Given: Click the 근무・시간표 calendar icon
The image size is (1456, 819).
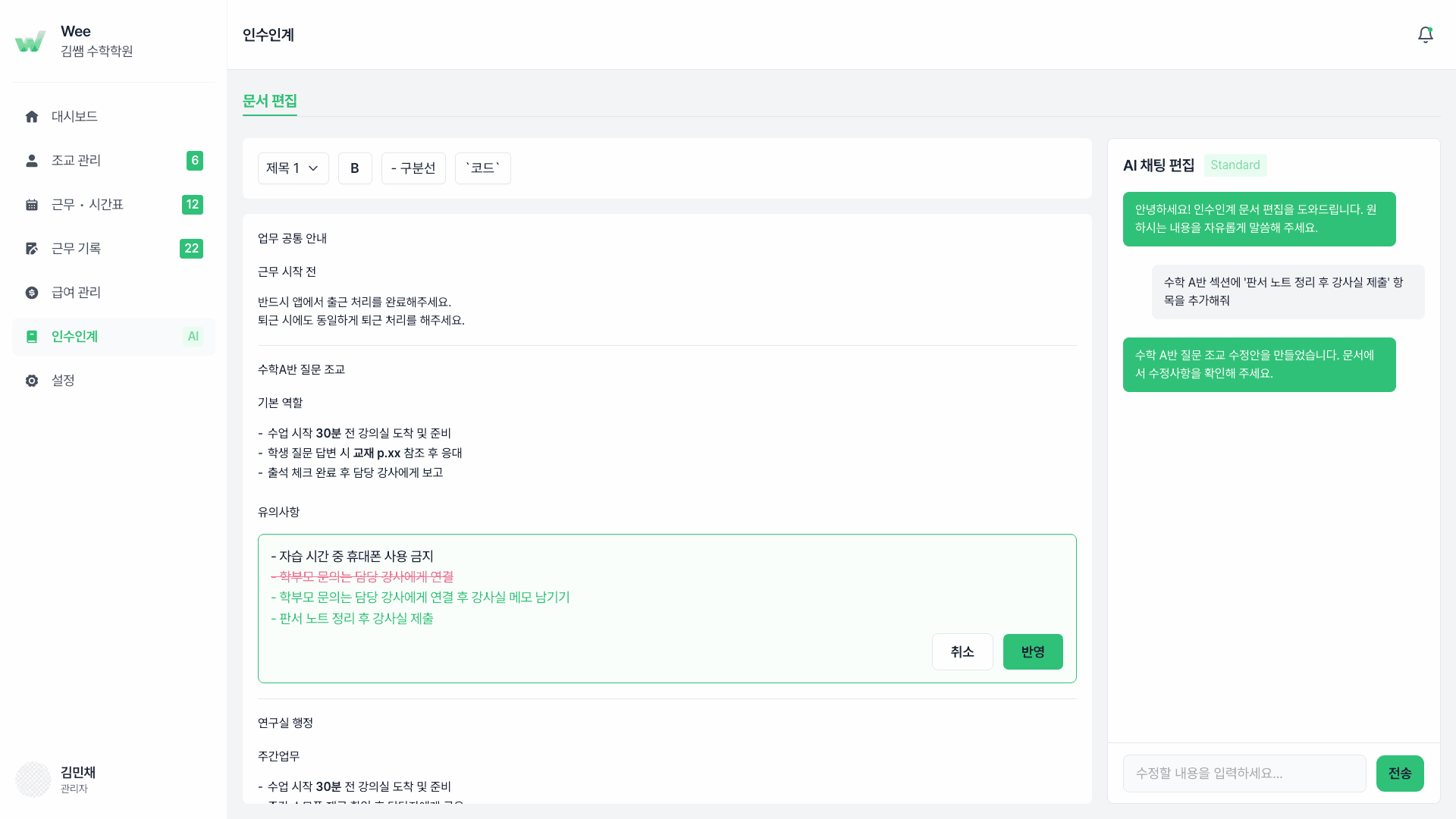Looking at the screenshot, I should (x=32, y=205).
